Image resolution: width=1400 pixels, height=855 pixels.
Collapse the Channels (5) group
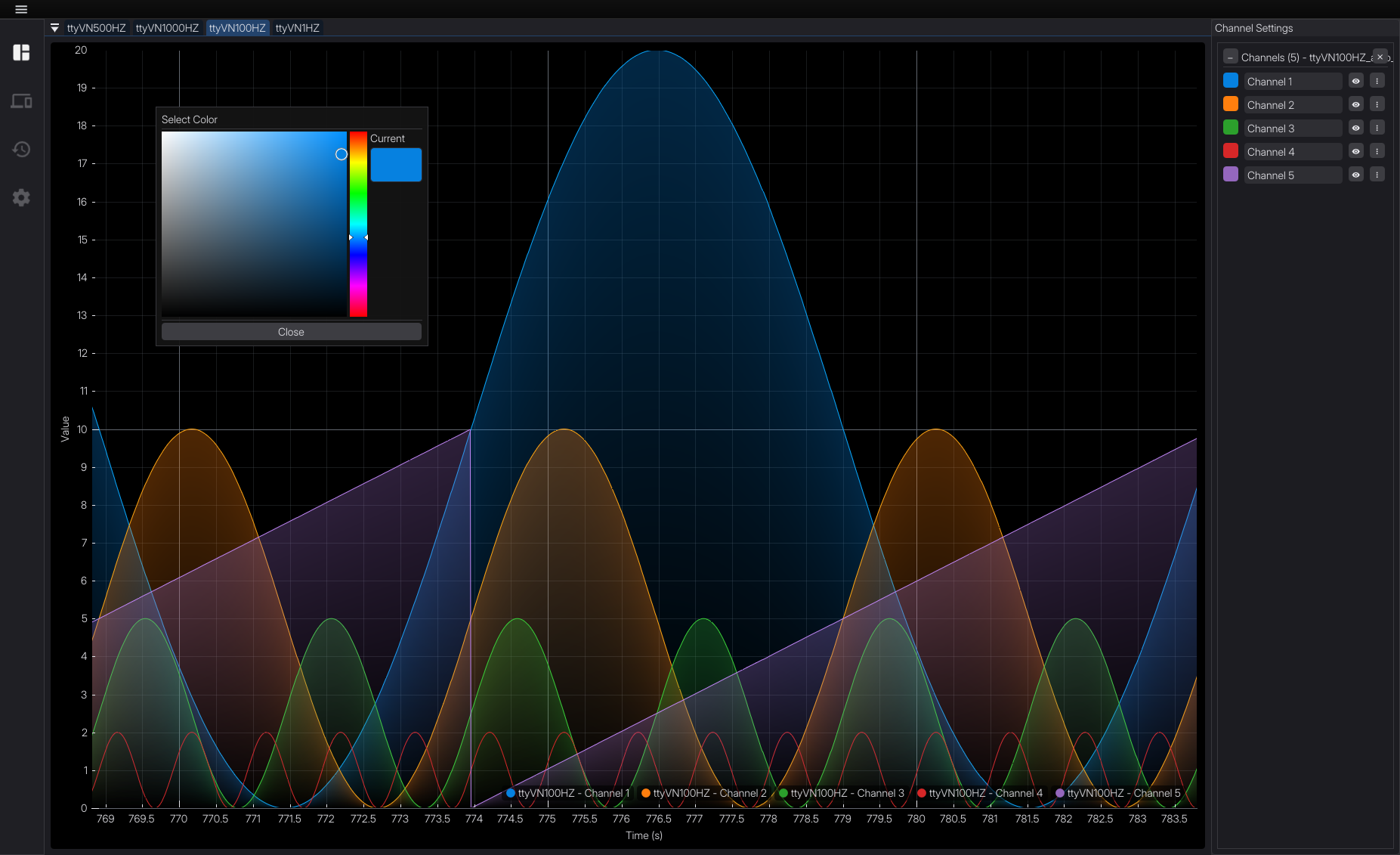(x=1232, y=57)
